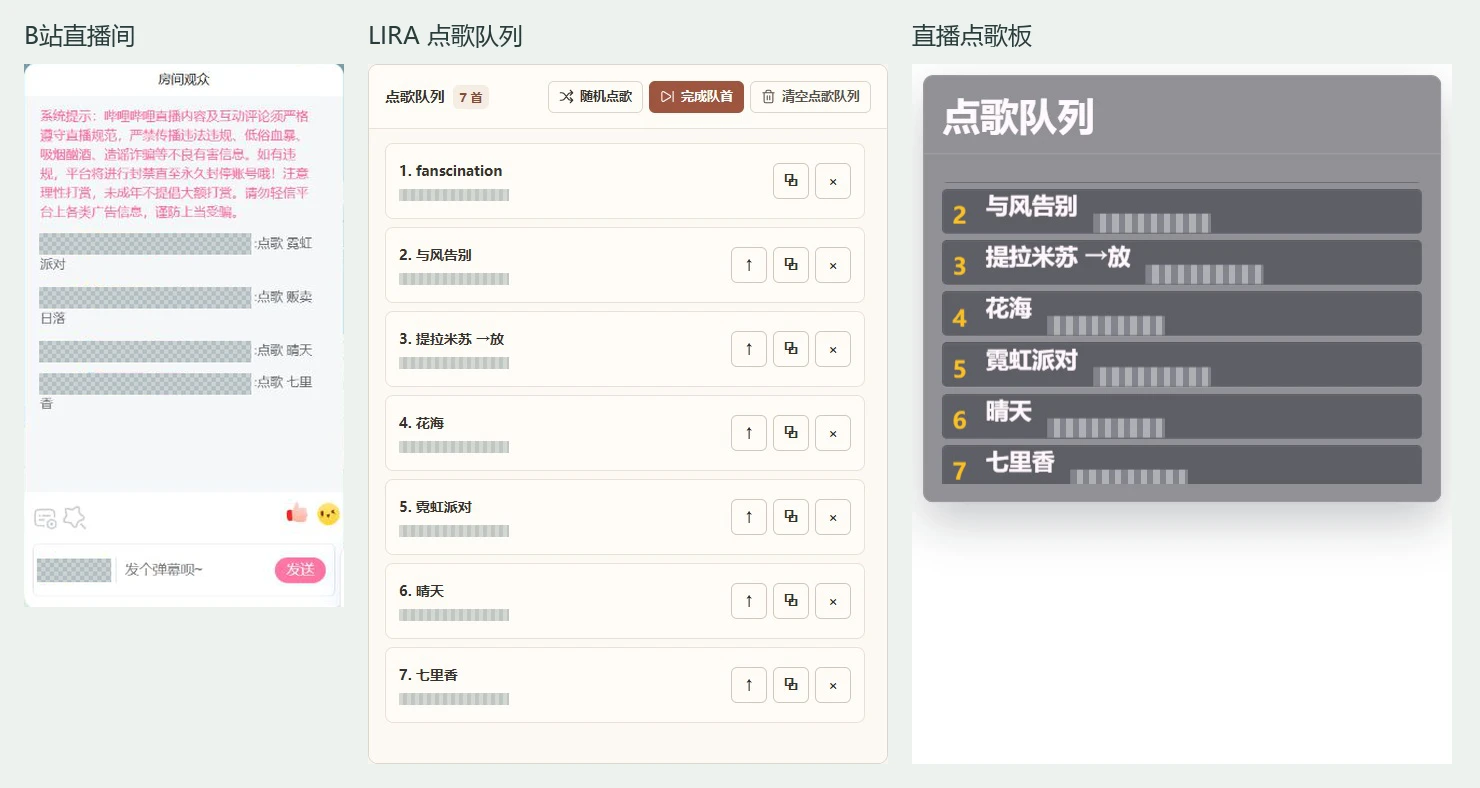Send the danmaku with 发送
The image size is (1480, 788).
coord(300,570)
